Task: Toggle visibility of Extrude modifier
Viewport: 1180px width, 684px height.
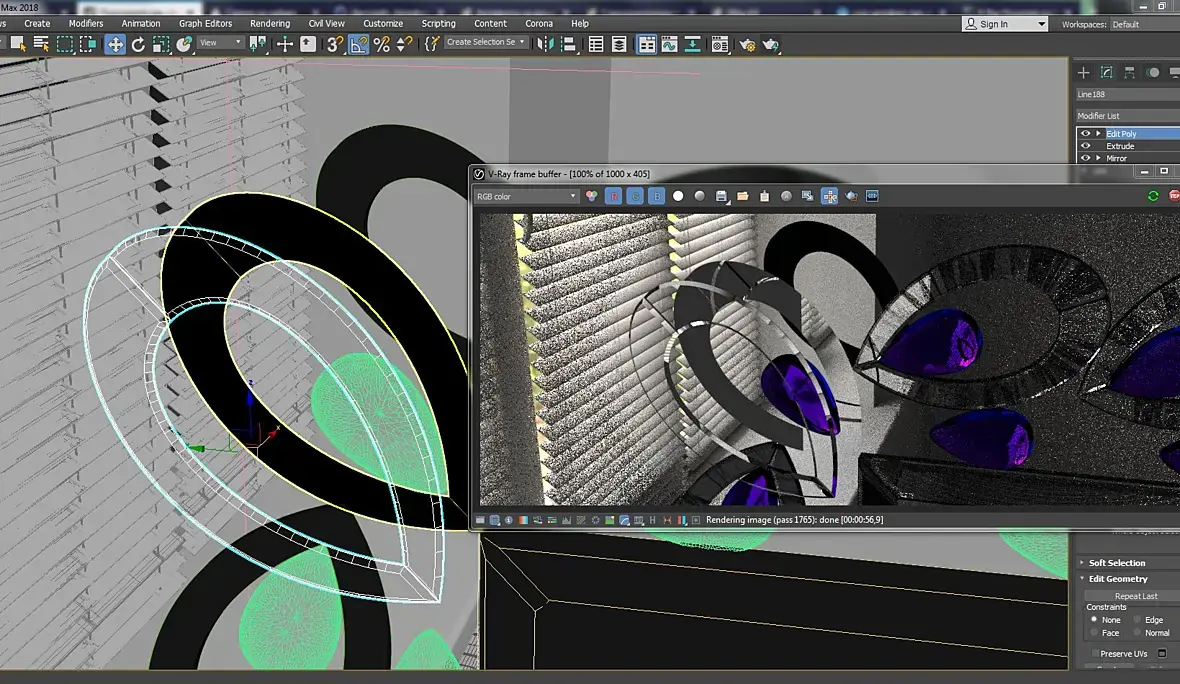Action: coord(1085,146)
